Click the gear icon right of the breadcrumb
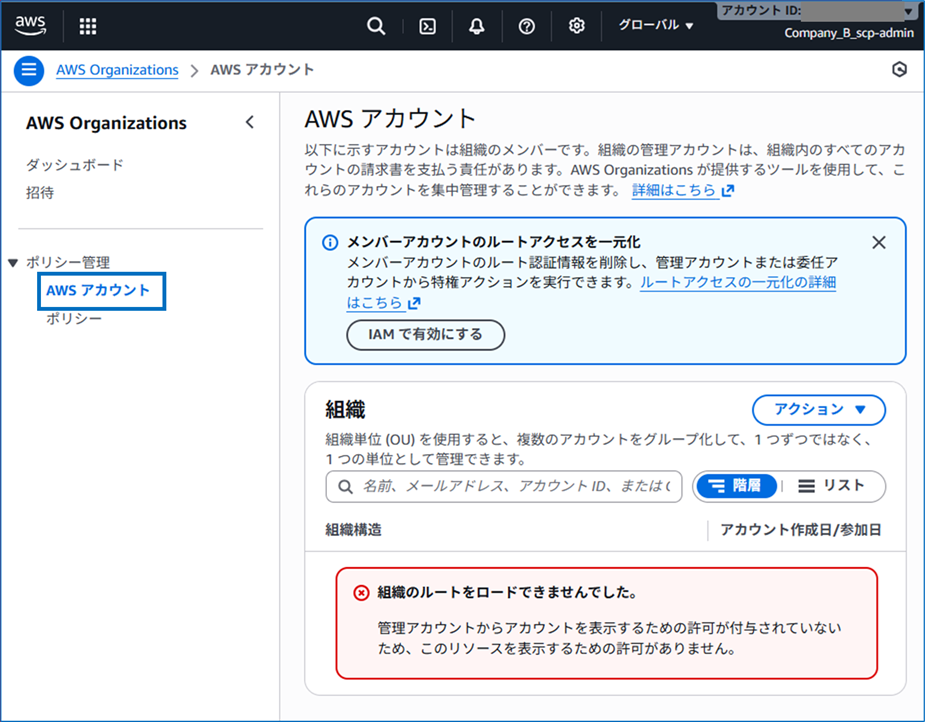The height and width of the screenshot is (722, 925). [898, 70]
